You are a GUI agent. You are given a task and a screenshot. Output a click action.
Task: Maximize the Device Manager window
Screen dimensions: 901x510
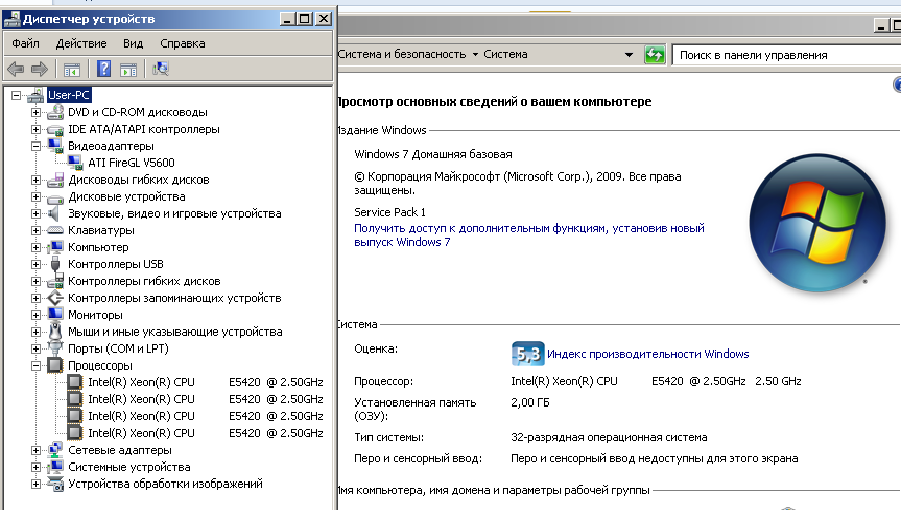pos(305,19)
